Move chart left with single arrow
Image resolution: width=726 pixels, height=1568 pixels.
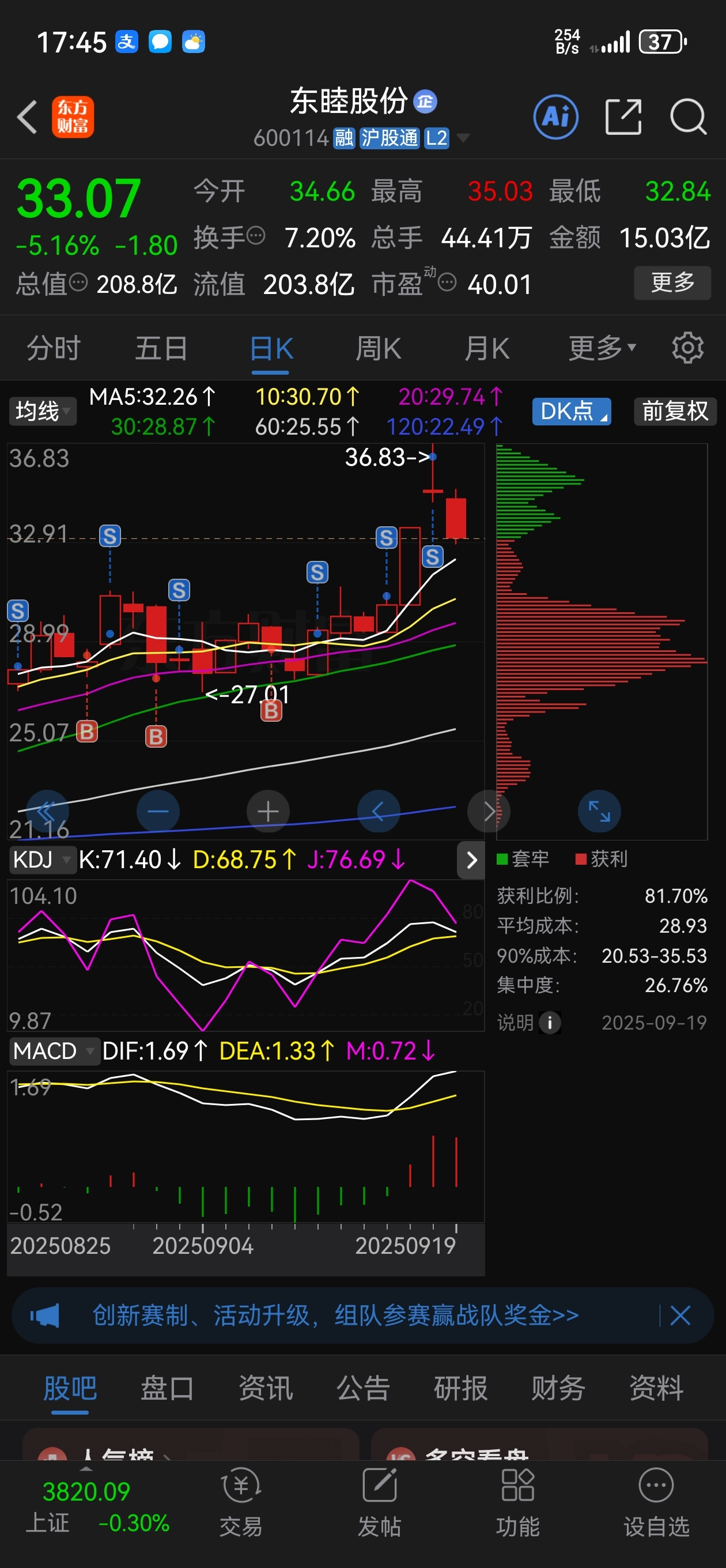379,811
